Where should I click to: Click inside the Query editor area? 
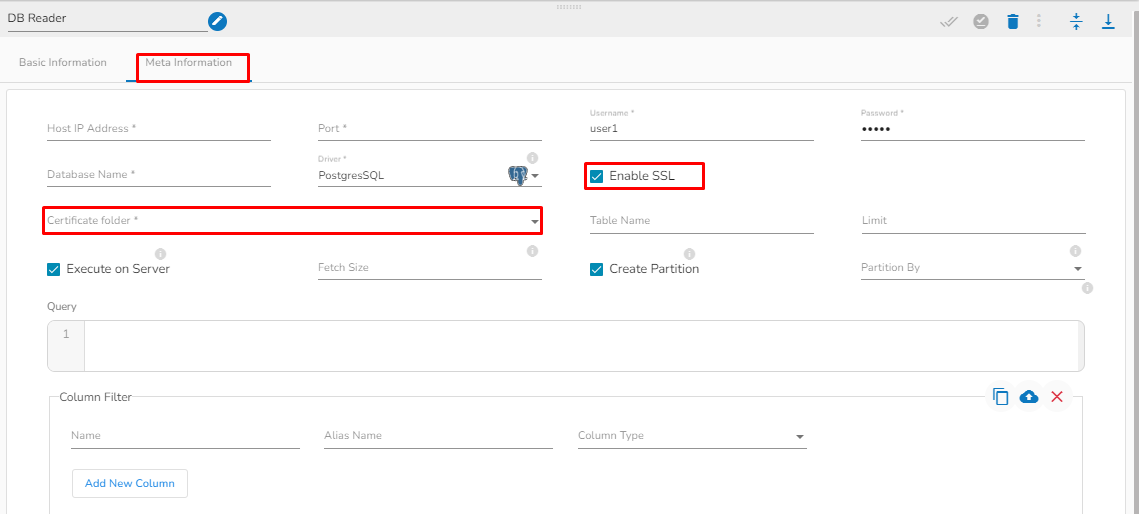580,346
